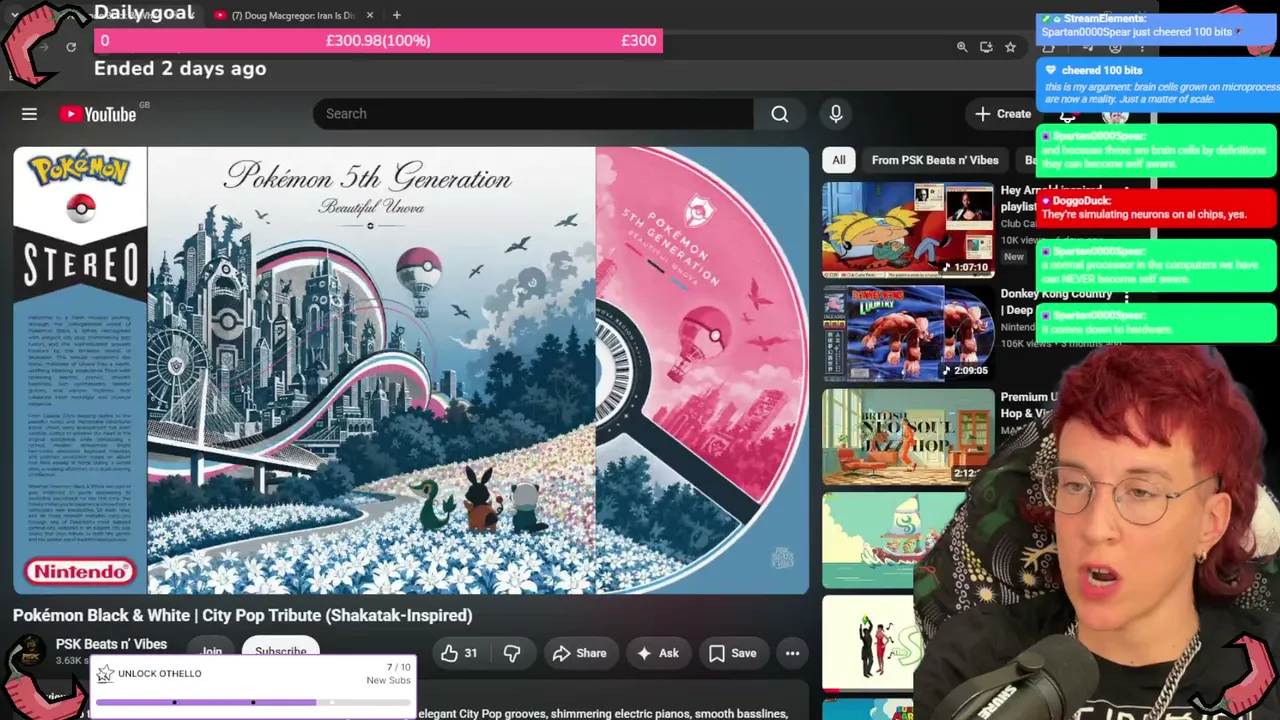Go to the YouTube home logo
Screen dimensions: 1280x720
[97, 114]
